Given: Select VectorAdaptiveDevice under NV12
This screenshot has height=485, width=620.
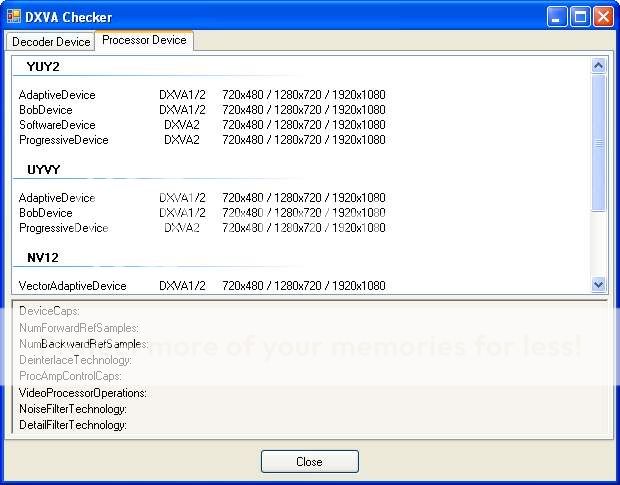Looking at the screenshot, I should click(72, 286).
